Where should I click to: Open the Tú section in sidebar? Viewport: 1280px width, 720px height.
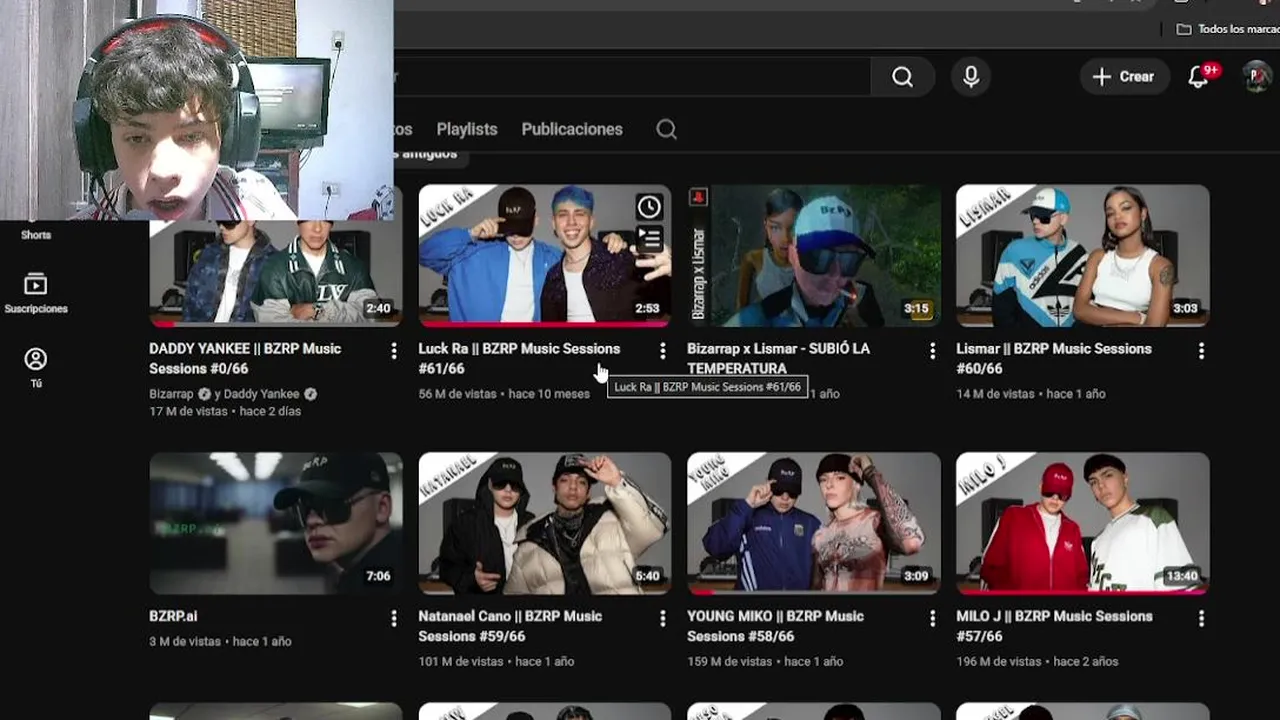pos(36,367)
